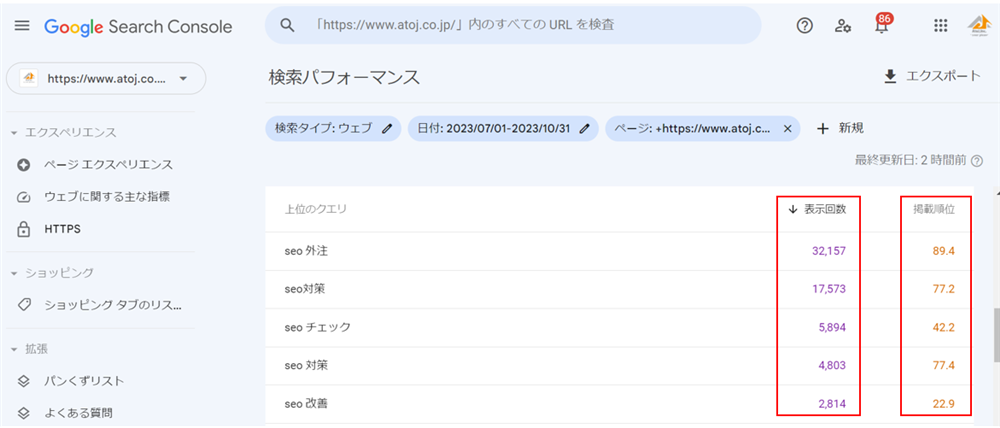
Task: Click impressions value 5,894
Action: [x=832, y=328]
